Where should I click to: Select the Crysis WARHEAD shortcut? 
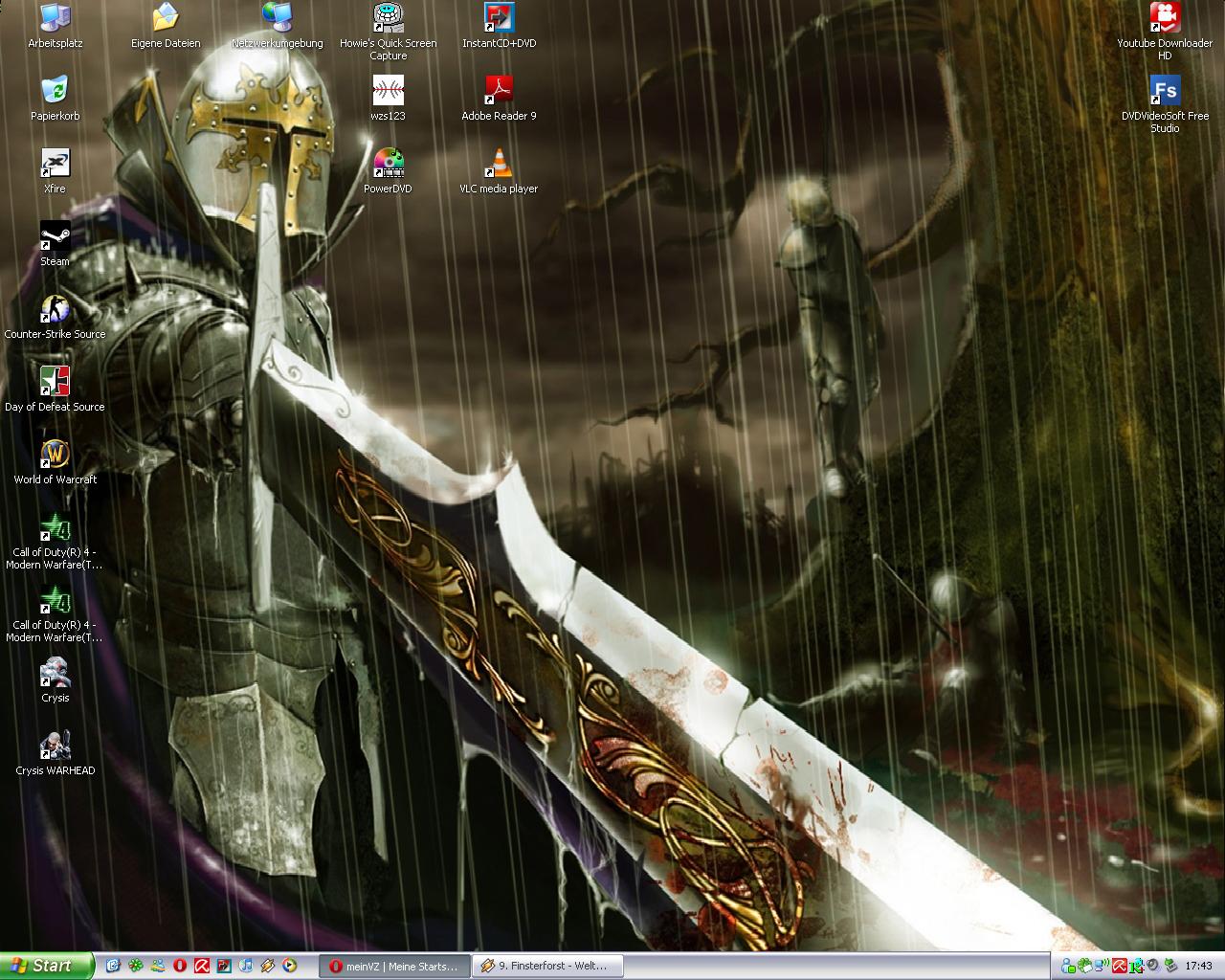click(56, 754)
